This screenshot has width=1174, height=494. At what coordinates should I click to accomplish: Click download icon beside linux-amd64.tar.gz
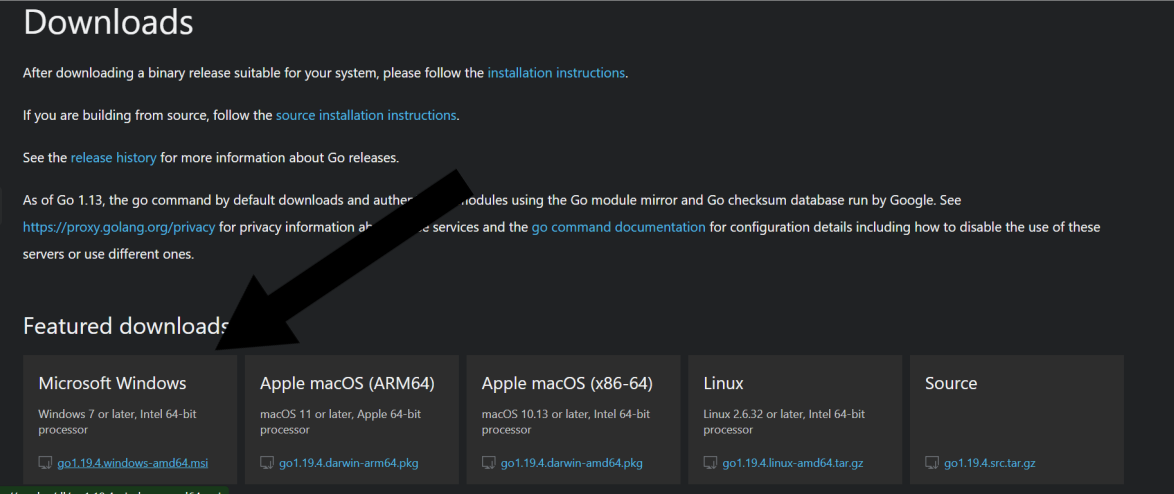click(x=710, y=463)
